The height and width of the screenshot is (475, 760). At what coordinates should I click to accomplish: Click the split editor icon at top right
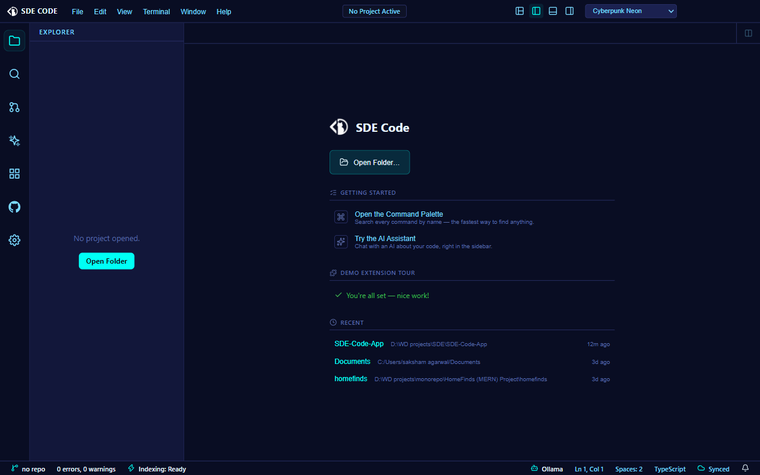[x=748, y=33]
